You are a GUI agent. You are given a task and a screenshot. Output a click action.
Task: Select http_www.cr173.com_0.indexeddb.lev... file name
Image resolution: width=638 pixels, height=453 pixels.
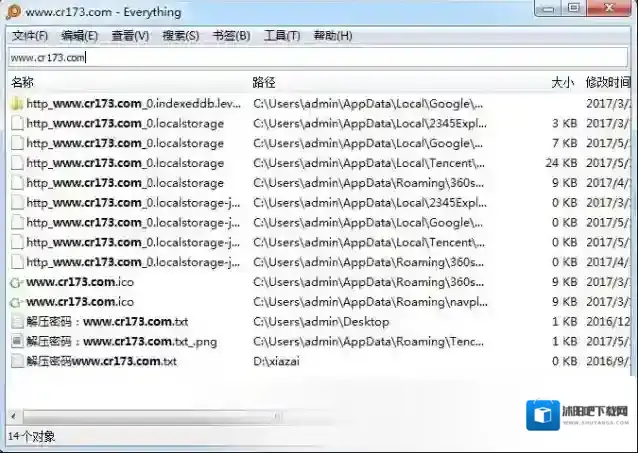click(133, 104)
